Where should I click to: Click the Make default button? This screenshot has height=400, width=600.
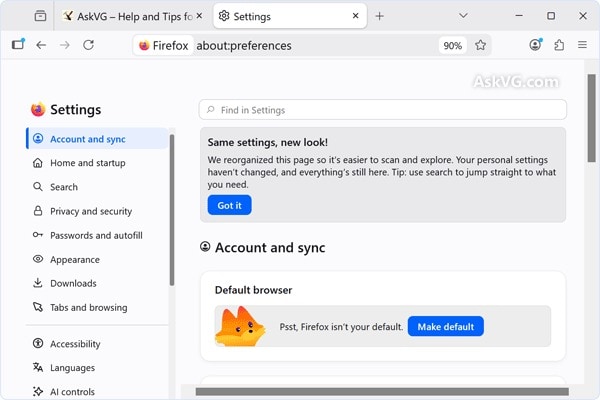point(446,327)
